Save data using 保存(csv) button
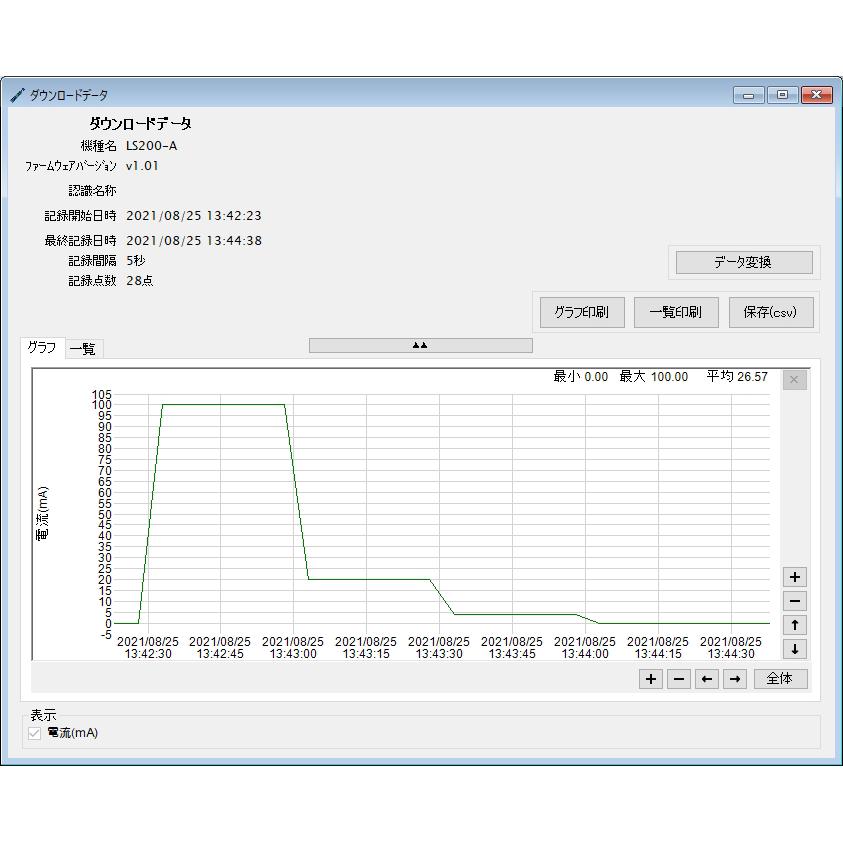Image resolution: width=843 pixels, height=843 pixels. 770,312
